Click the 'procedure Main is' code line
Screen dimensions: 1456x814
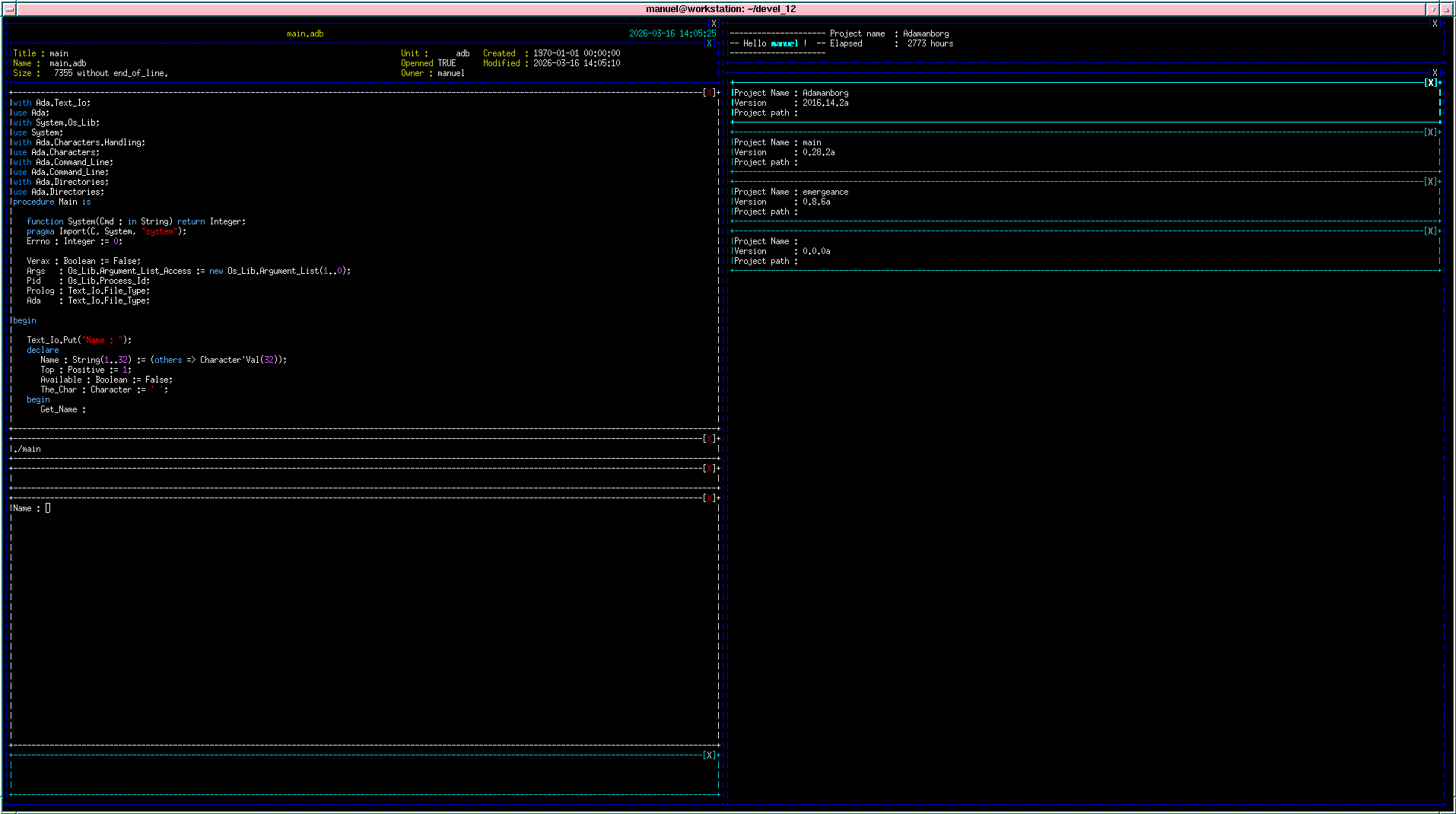pyautogui.click(x=52, y=202)
